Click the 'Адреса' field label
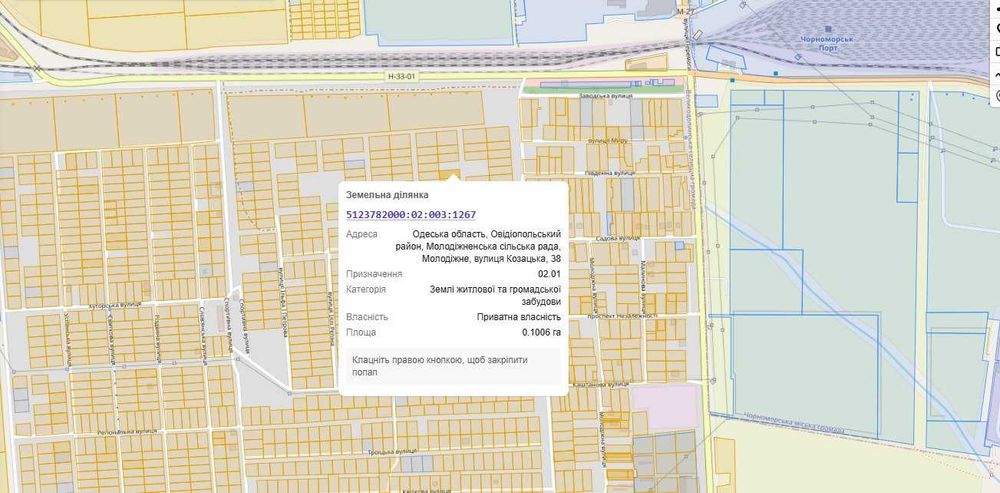The image size is (1000, 493). click(x=362, y=234)
